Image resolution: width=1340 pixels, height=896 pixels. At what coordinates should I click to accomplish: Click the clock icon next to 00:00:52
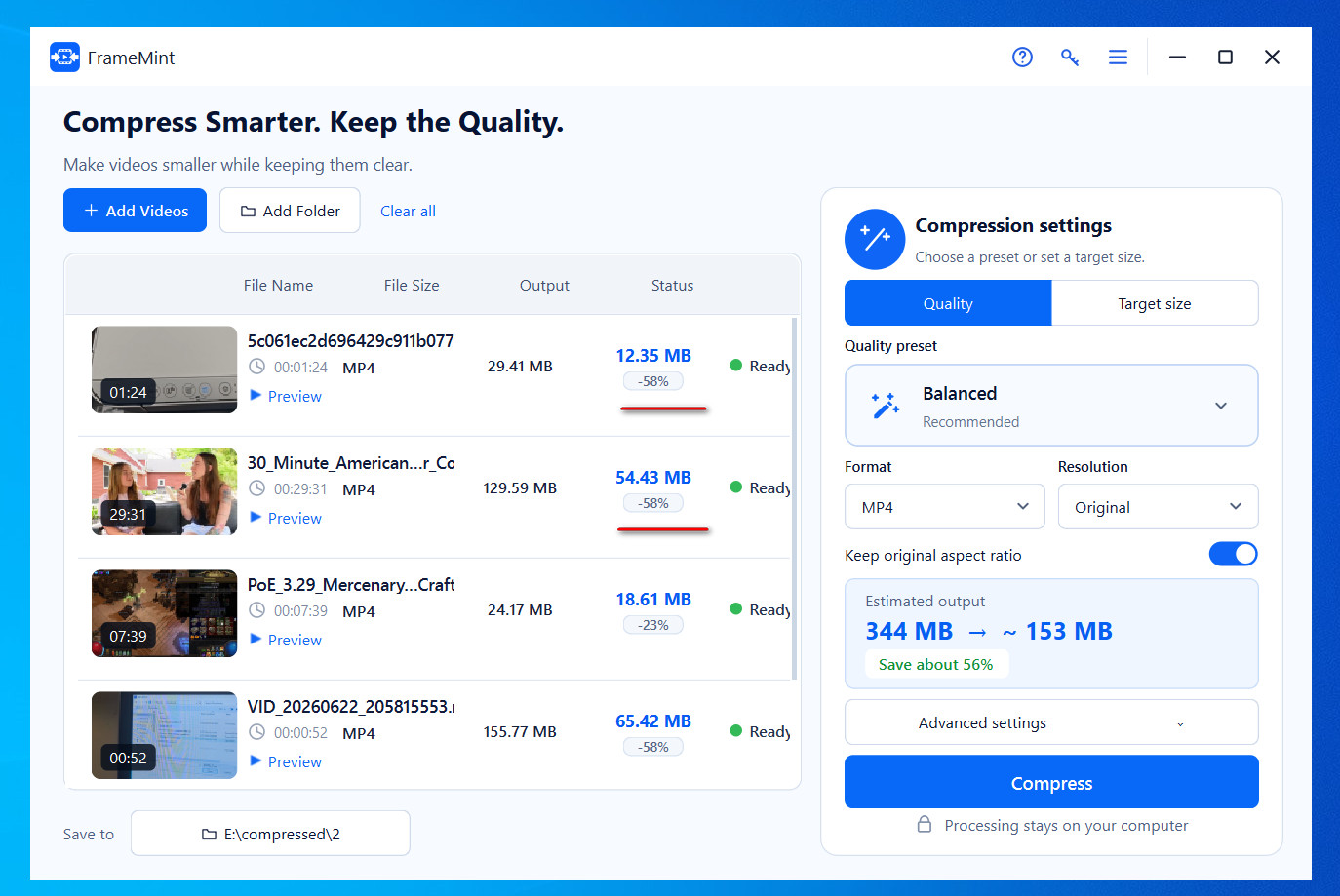pyautogui.click(x=256, y=732)
